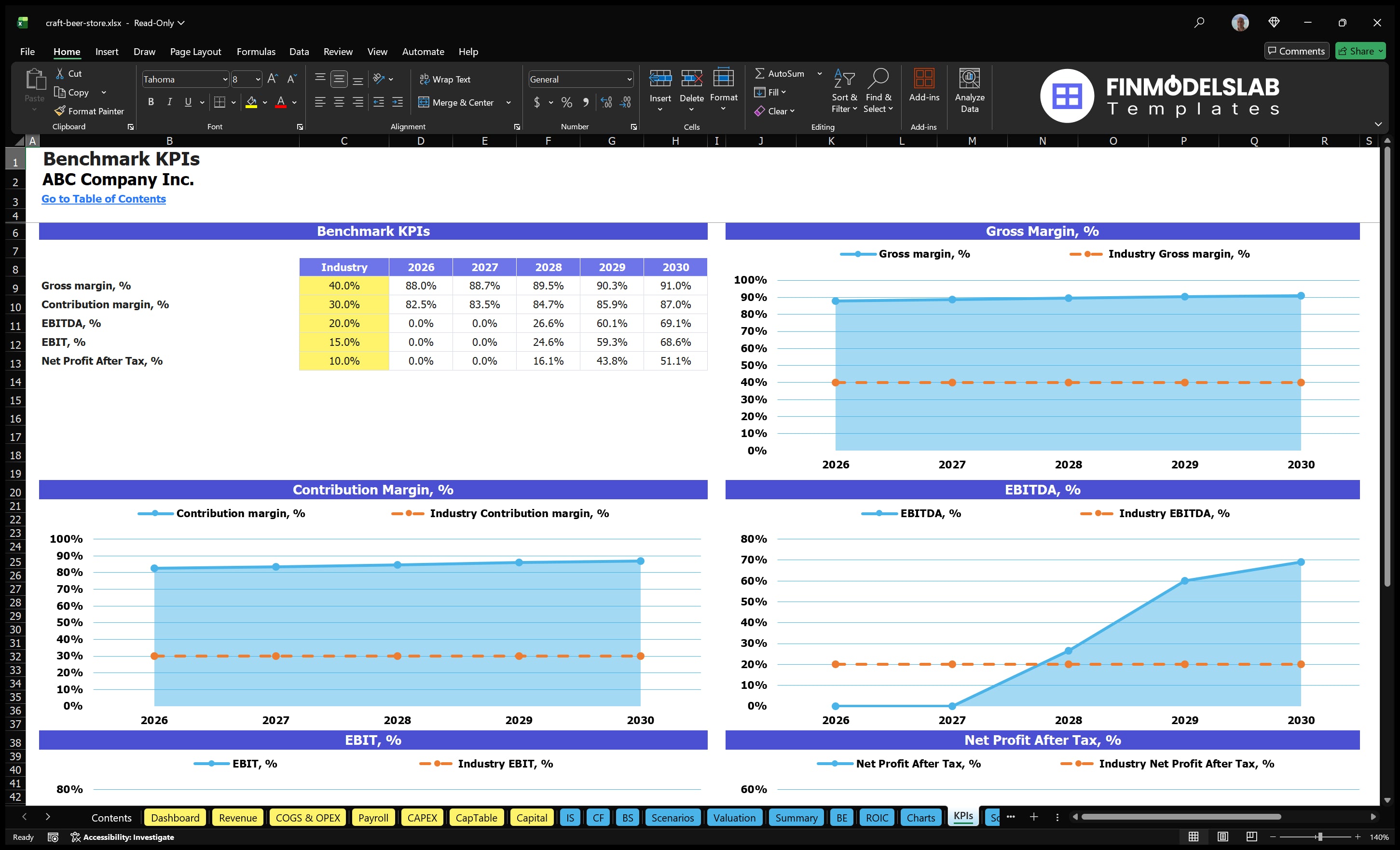Click the Go to Table of Contents link
The height and width of the screenshot is (850, 1400).
coord(103,199)
